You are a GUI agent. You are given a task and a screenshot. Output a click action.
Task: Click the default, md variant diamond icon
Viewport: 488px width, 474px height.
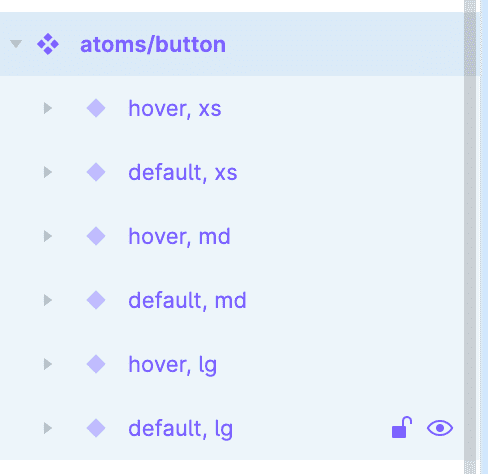[96, 300]
